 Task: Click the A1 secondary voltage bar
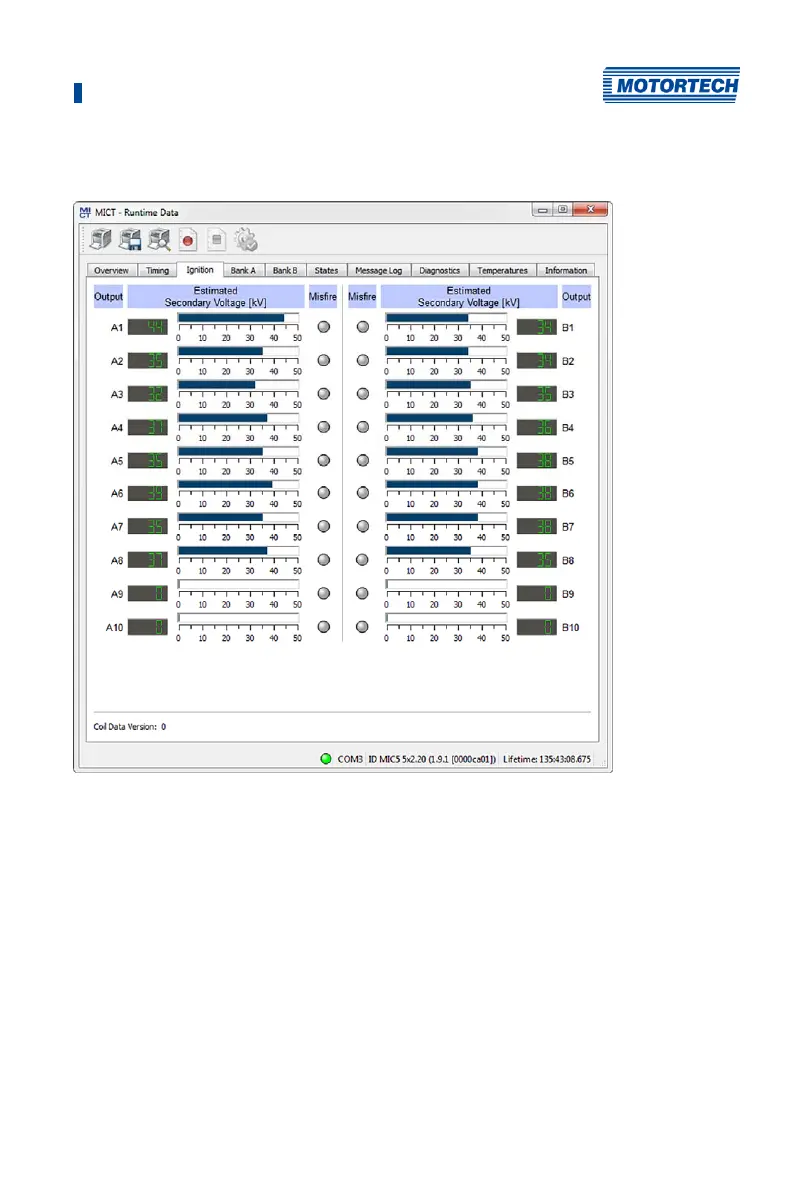click(x=238, y=318)
